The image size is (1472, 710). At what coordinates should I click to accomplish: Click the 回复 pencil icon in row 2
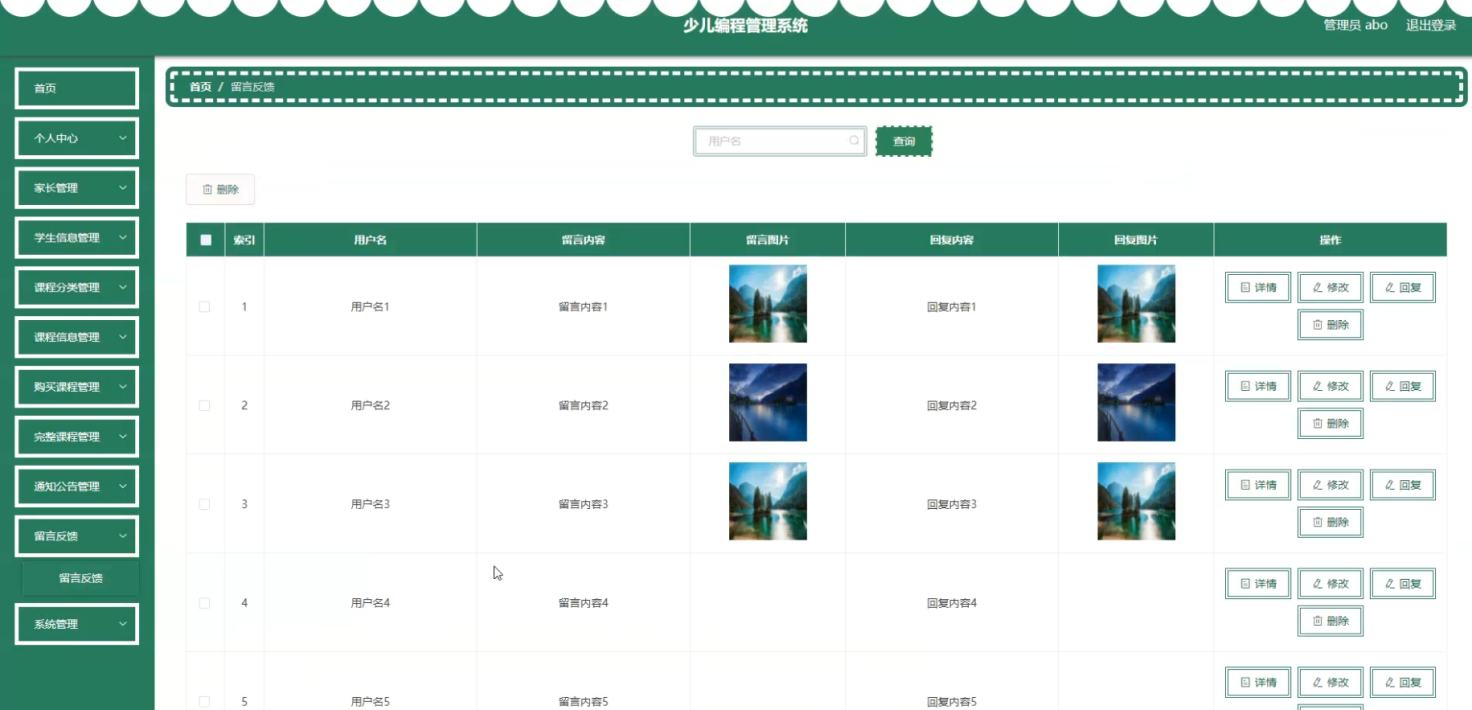(1389, 386)
